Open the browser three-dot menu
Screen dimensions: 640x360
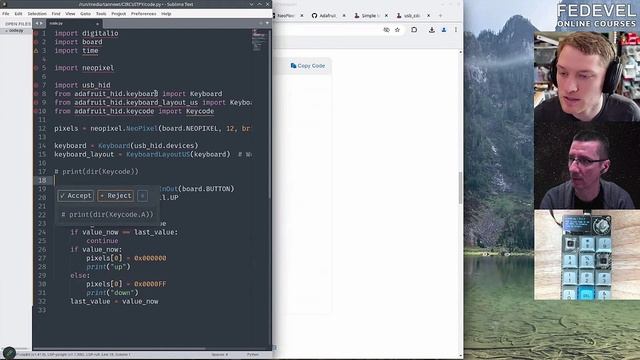(x=456, y=30)
